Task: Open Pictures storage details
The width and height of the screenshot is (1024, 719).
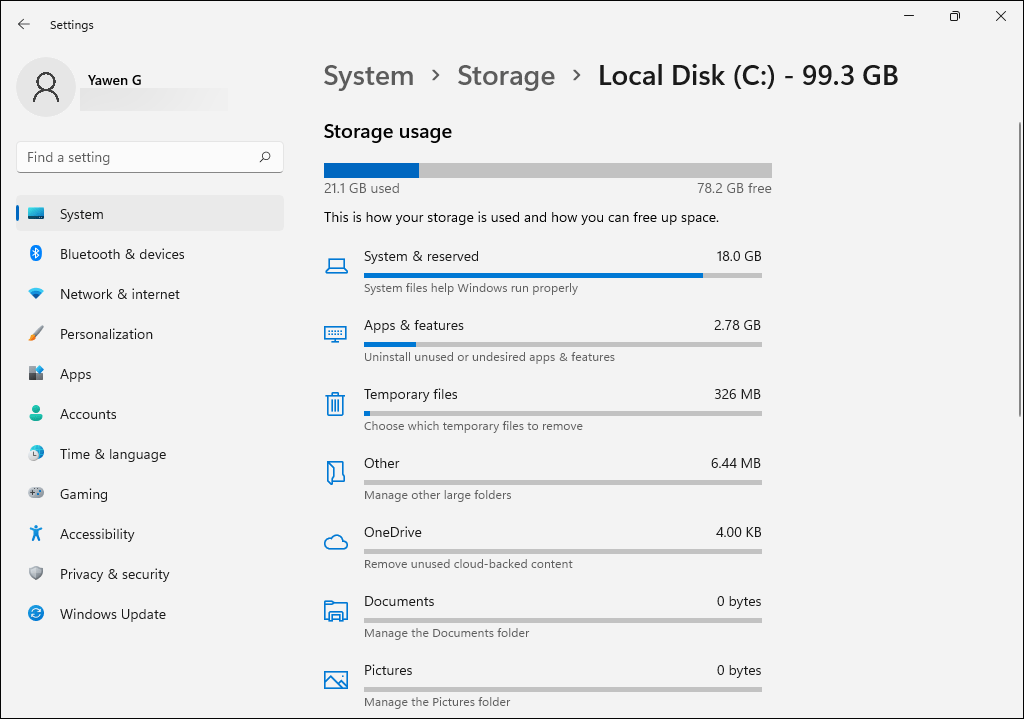Action: click(543, 685)
